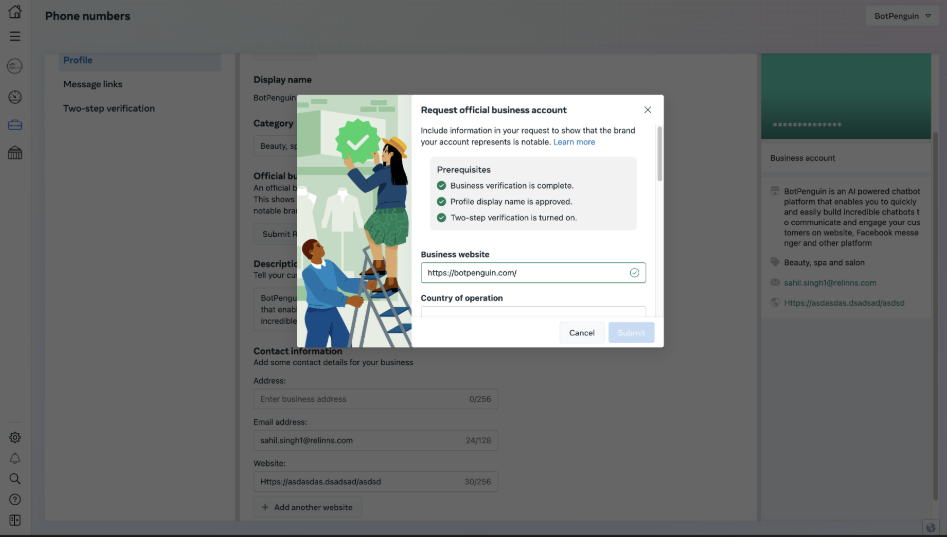The width and height of the screenshot is (947, 537).
Task: Open the hamburger menu icon
Action: tap(14, 36)
